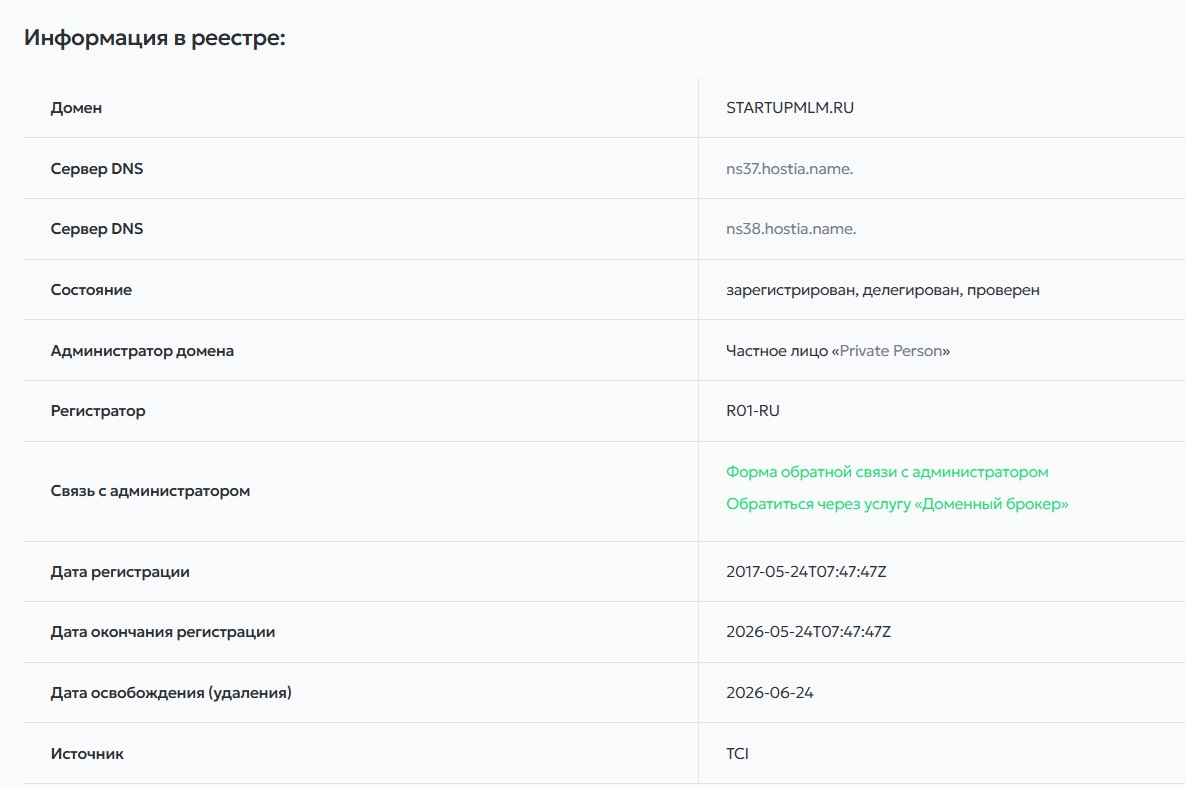
Task: Click the 'Администратор домена' row label
Action: pos(142,351)
